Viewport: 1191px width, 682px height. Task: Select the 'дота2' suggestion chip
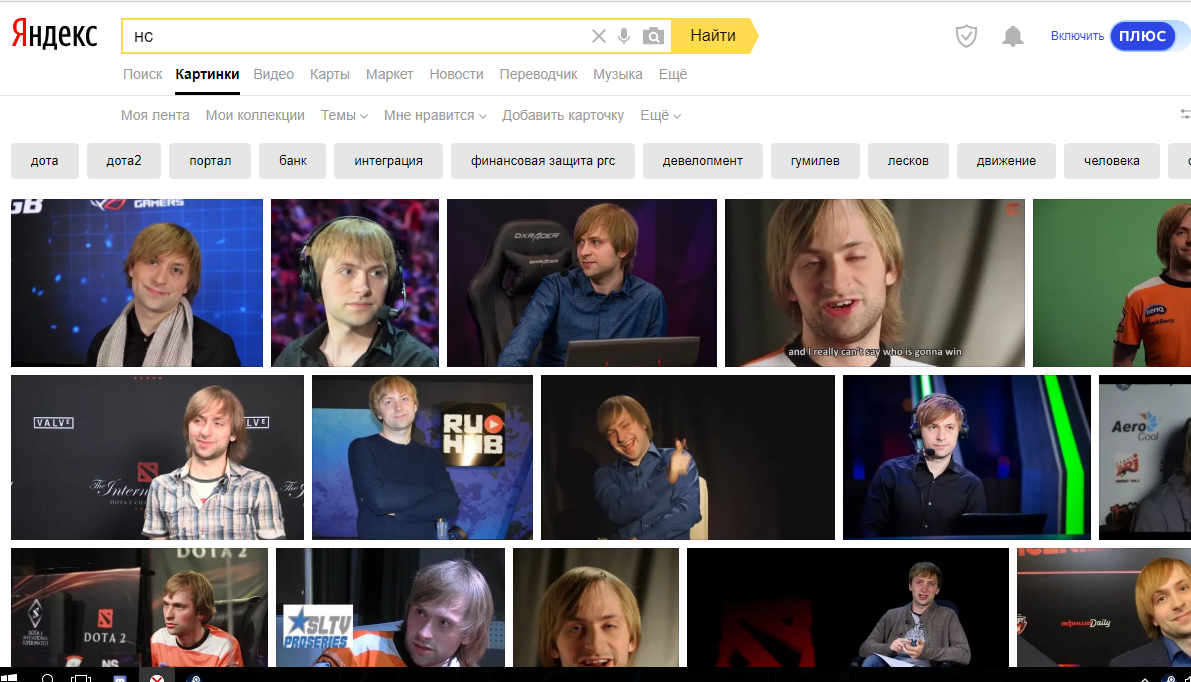click(x=124, y=161)
